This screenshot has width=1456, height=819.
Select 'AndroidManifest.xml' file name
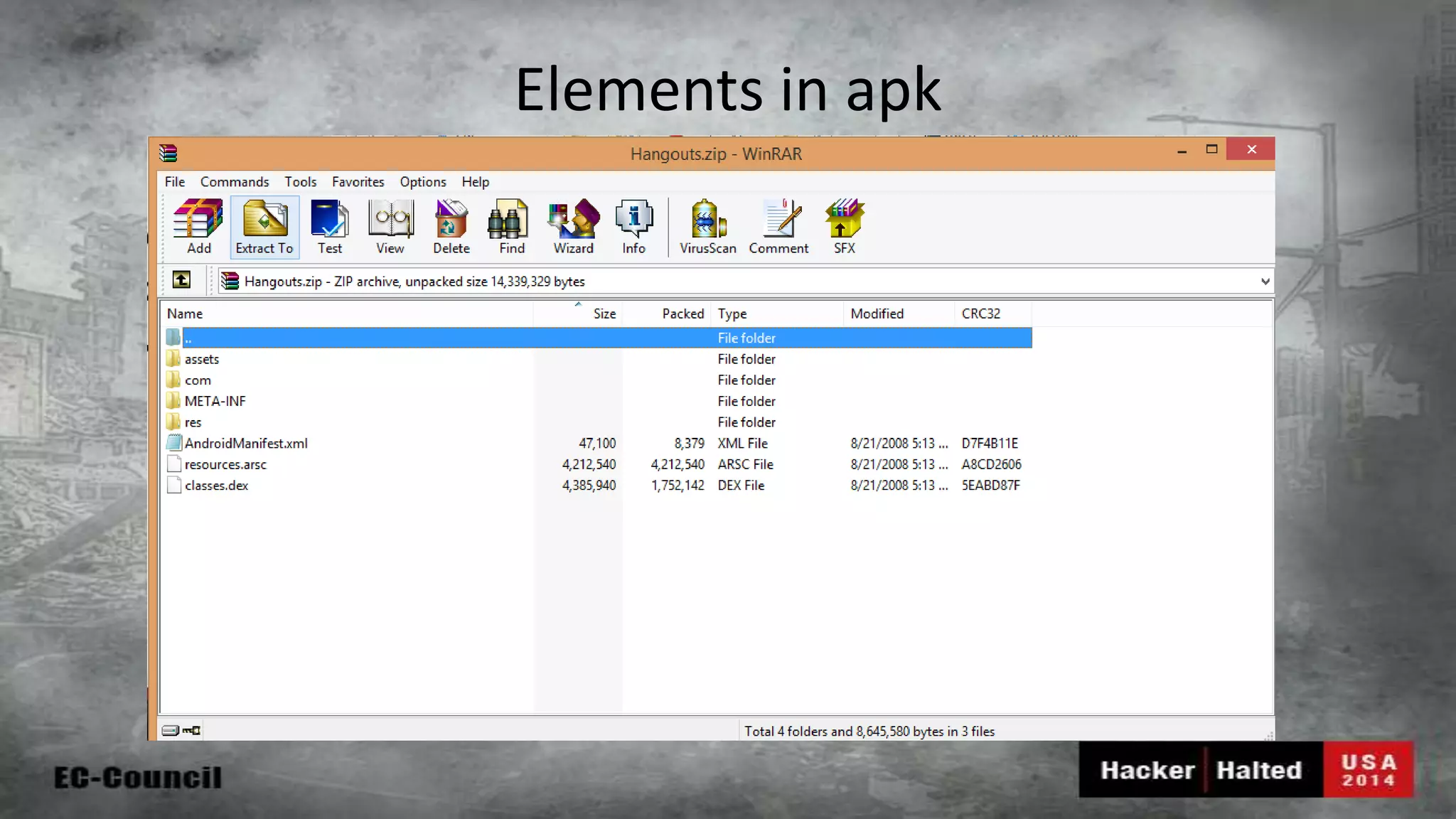point(246,443)
